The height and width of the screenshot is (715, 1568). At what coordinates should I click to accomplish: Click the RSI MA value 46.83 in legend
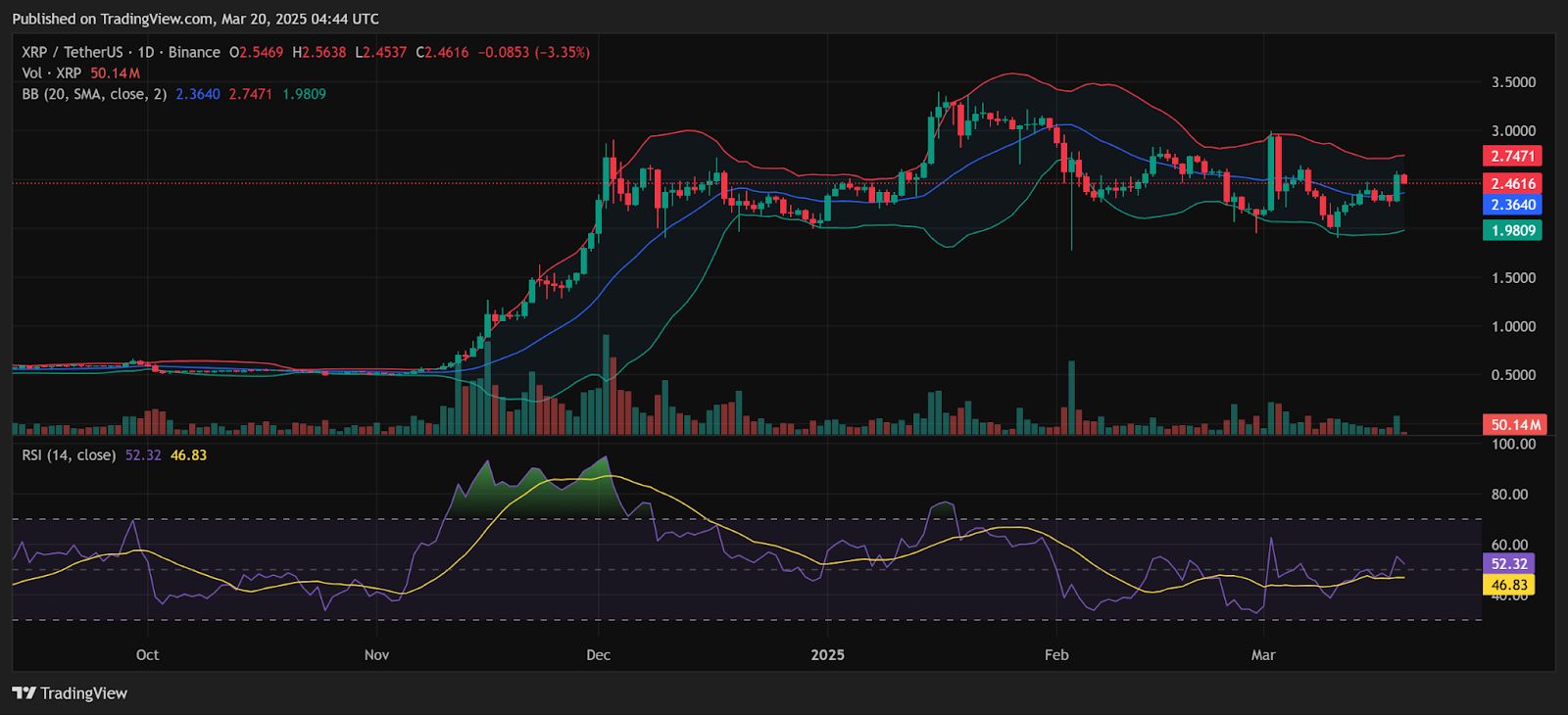(188, 455)
